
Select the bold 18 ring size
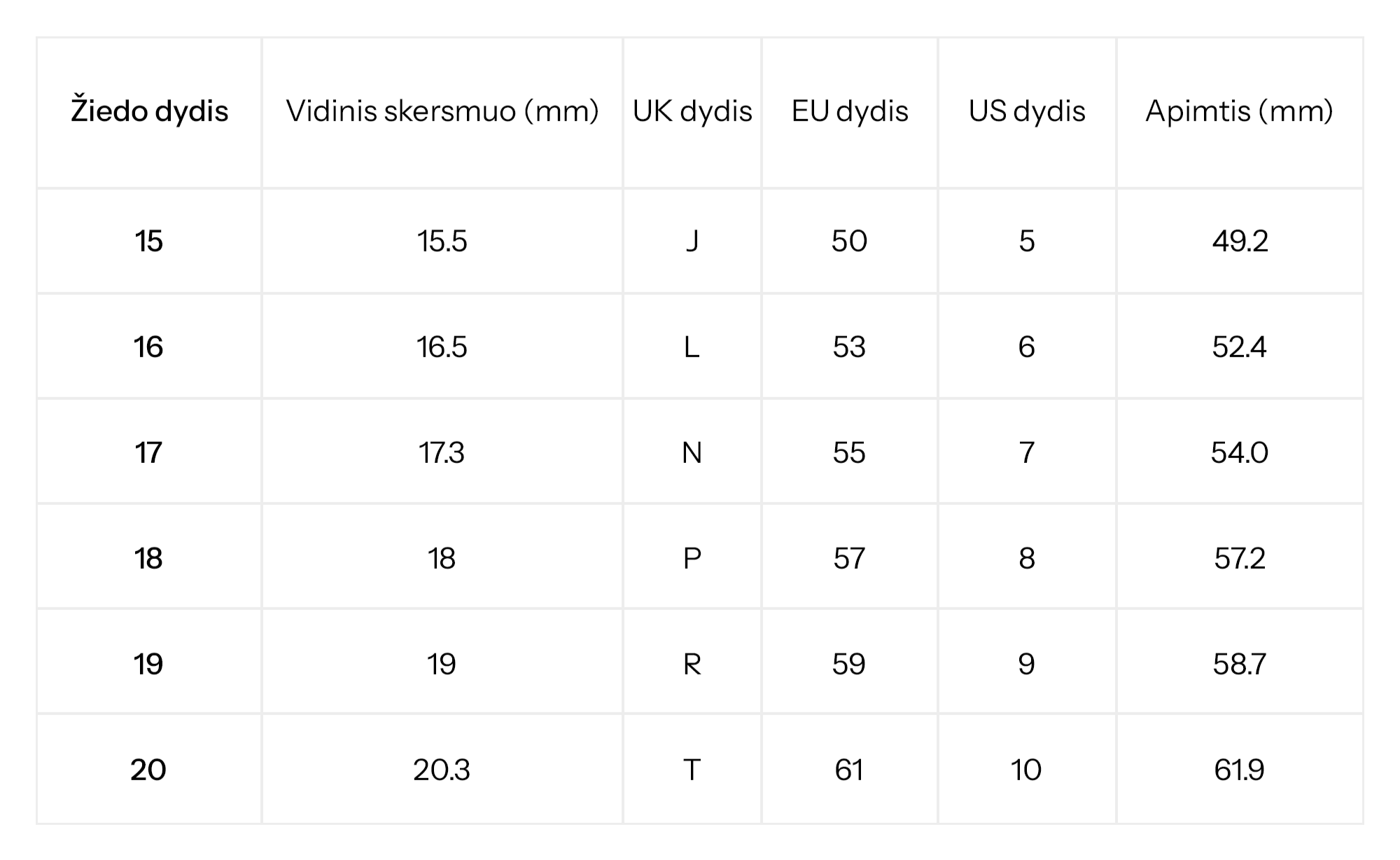(148, 559)
